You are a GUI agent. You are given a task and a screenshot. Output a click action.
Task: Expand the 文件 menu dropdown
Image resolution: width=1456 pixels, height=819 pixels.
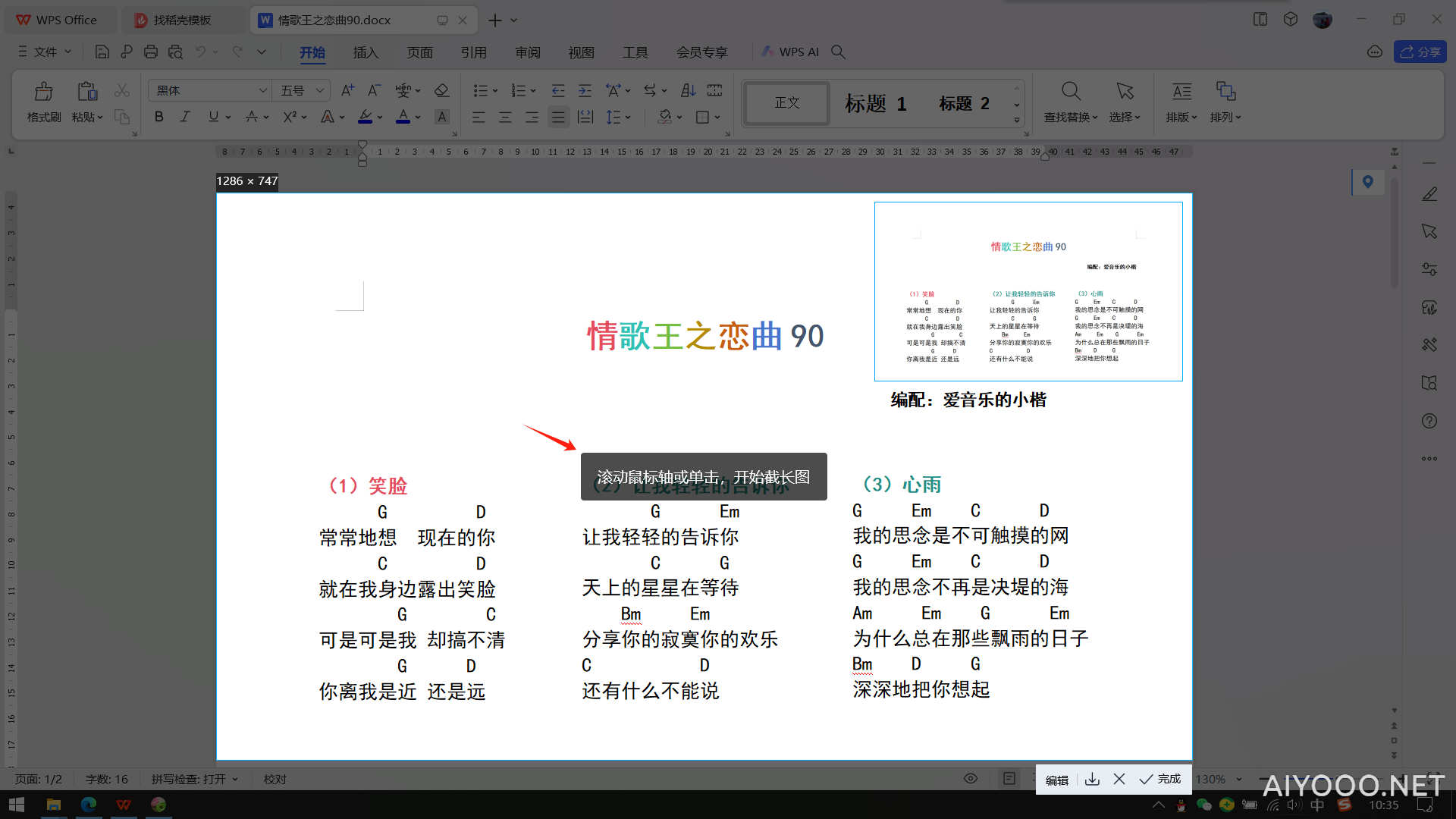click(x=45, y=52)
